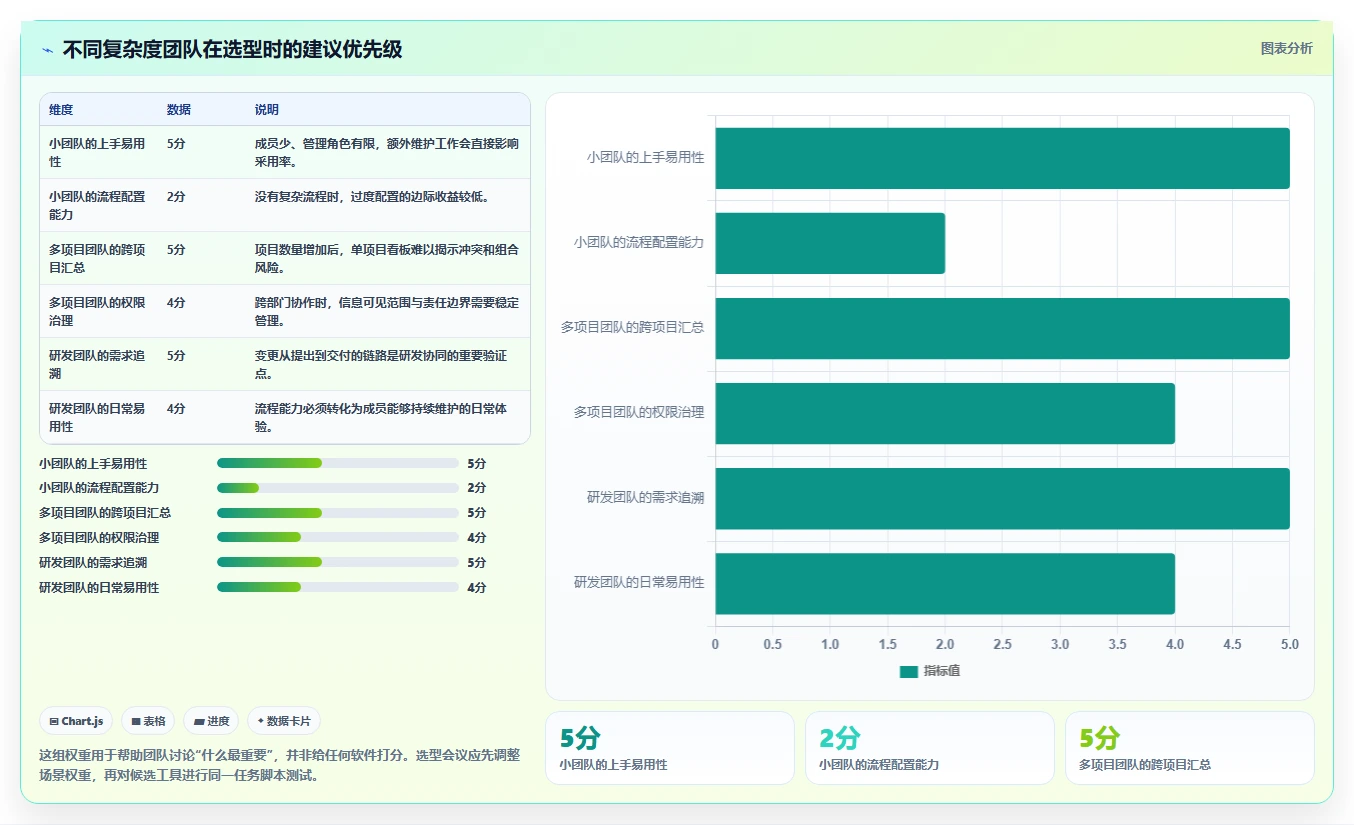Click the 多项目团队的权限治理 progress bar
The width and height of the screenshot is (1354, 825).
[x=338, y=538]
